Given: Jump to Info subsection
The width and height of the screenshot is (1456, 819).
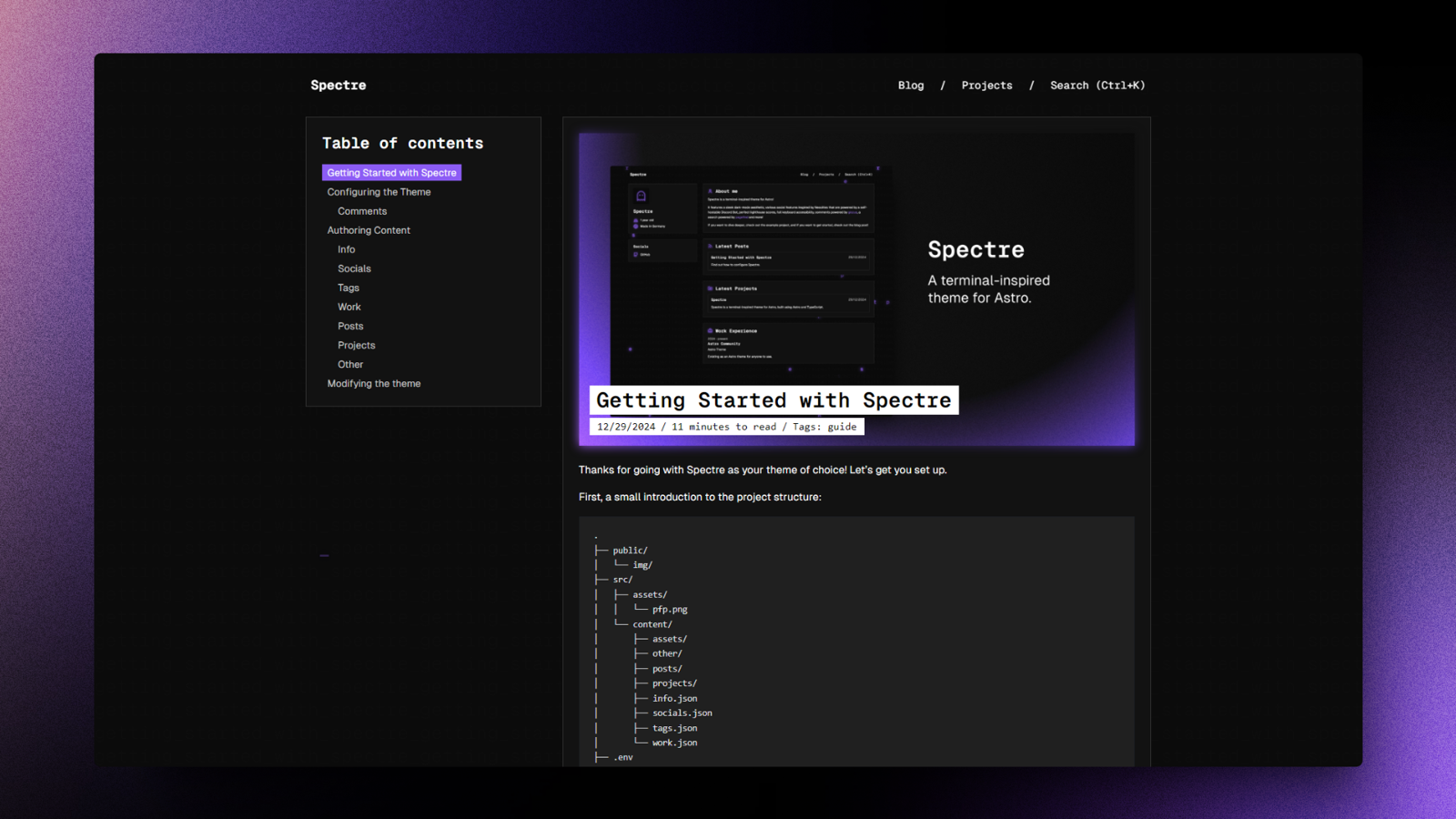Looking at the screenshot, I should tap(347, 249).
